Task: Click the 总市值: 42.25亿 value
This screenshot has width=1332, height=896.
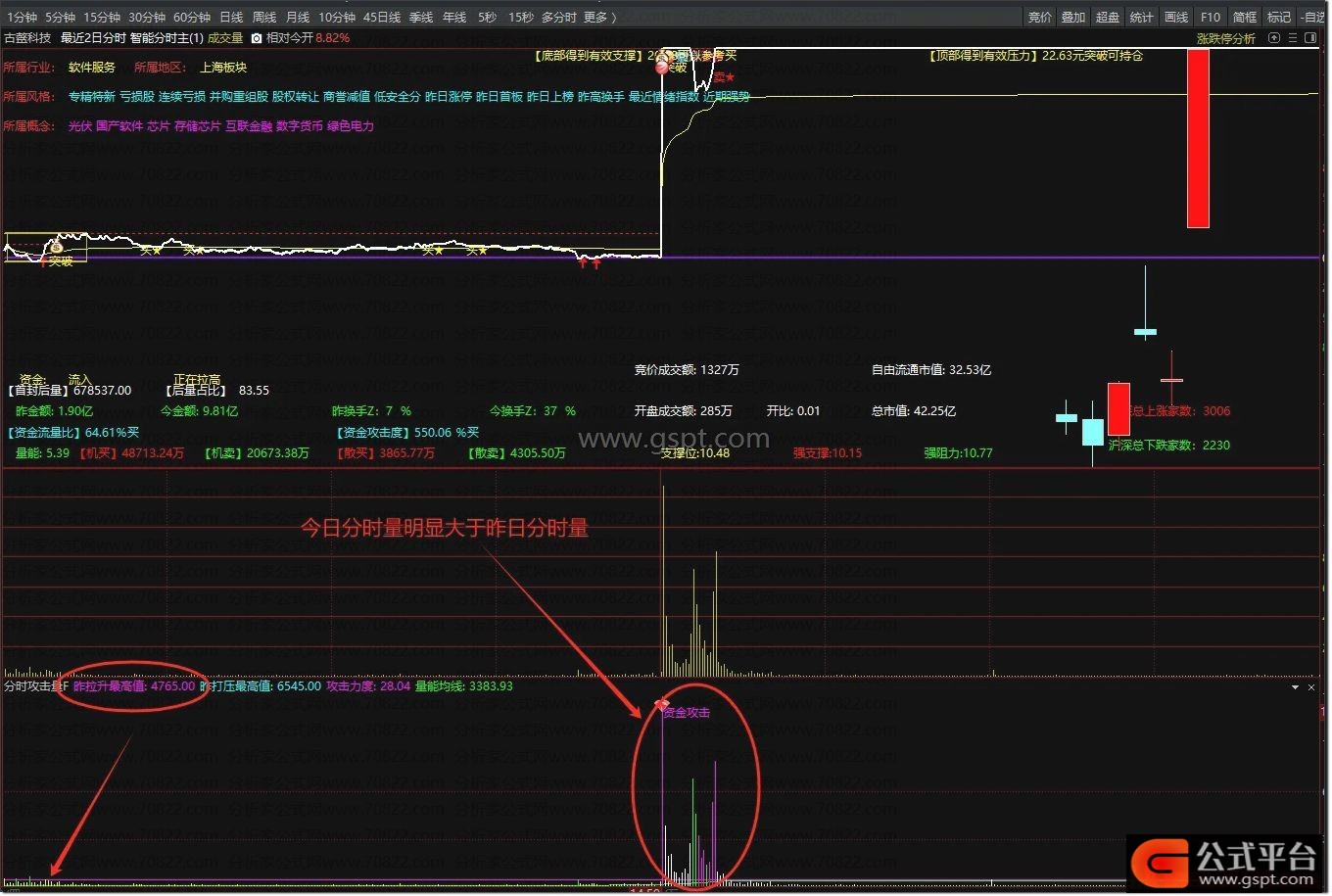Action: tap(914, 411)
